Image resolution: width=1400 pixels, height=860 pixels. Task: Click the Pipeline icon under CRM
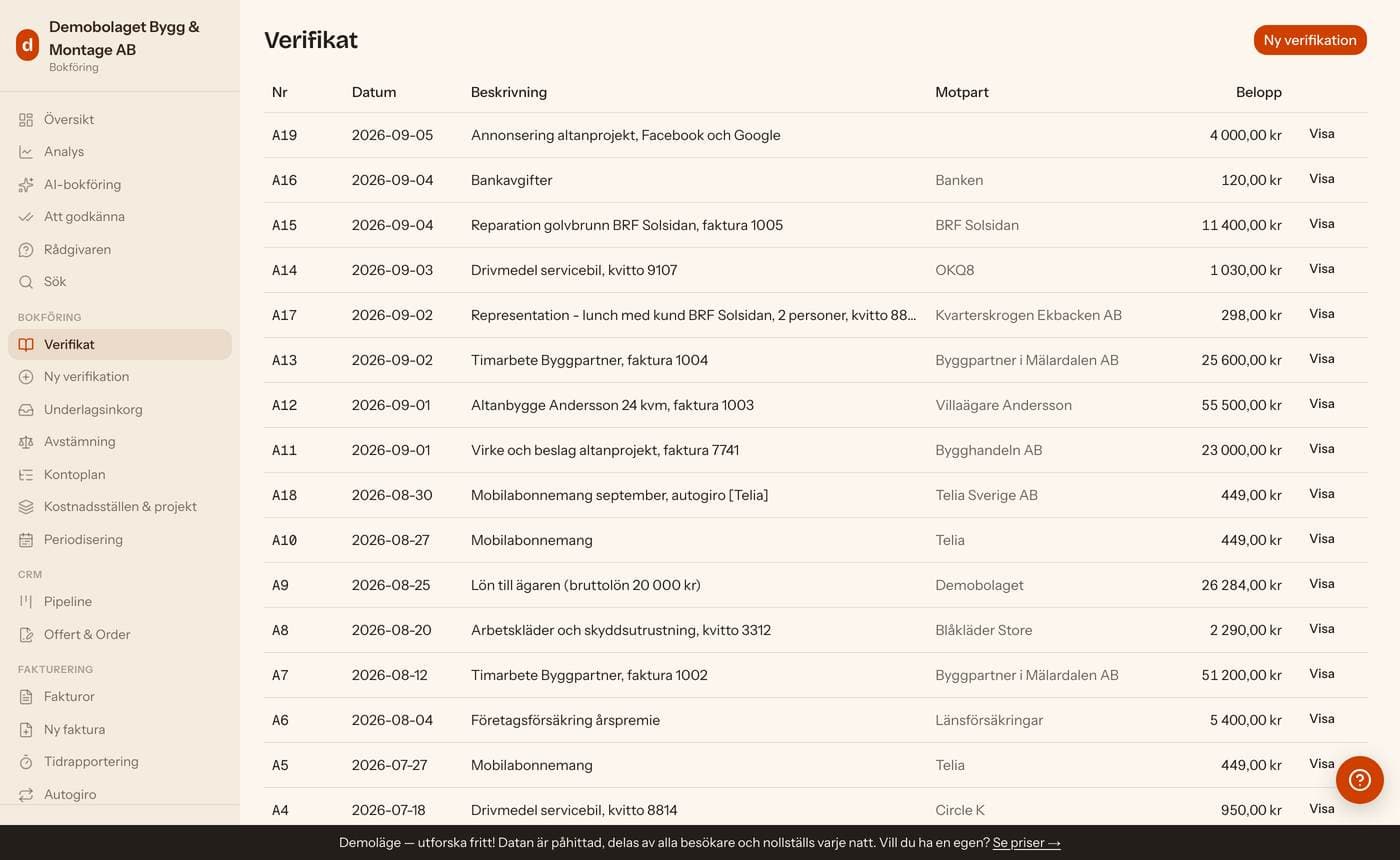pos(26,602)
